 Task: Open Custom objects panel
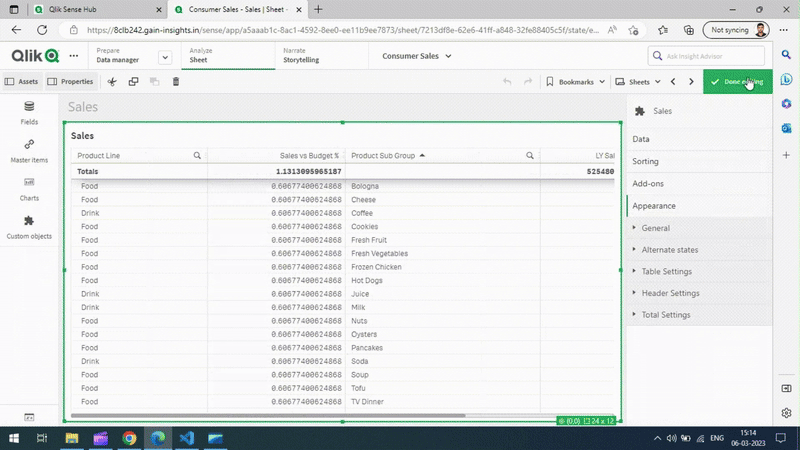coord(29,228)
